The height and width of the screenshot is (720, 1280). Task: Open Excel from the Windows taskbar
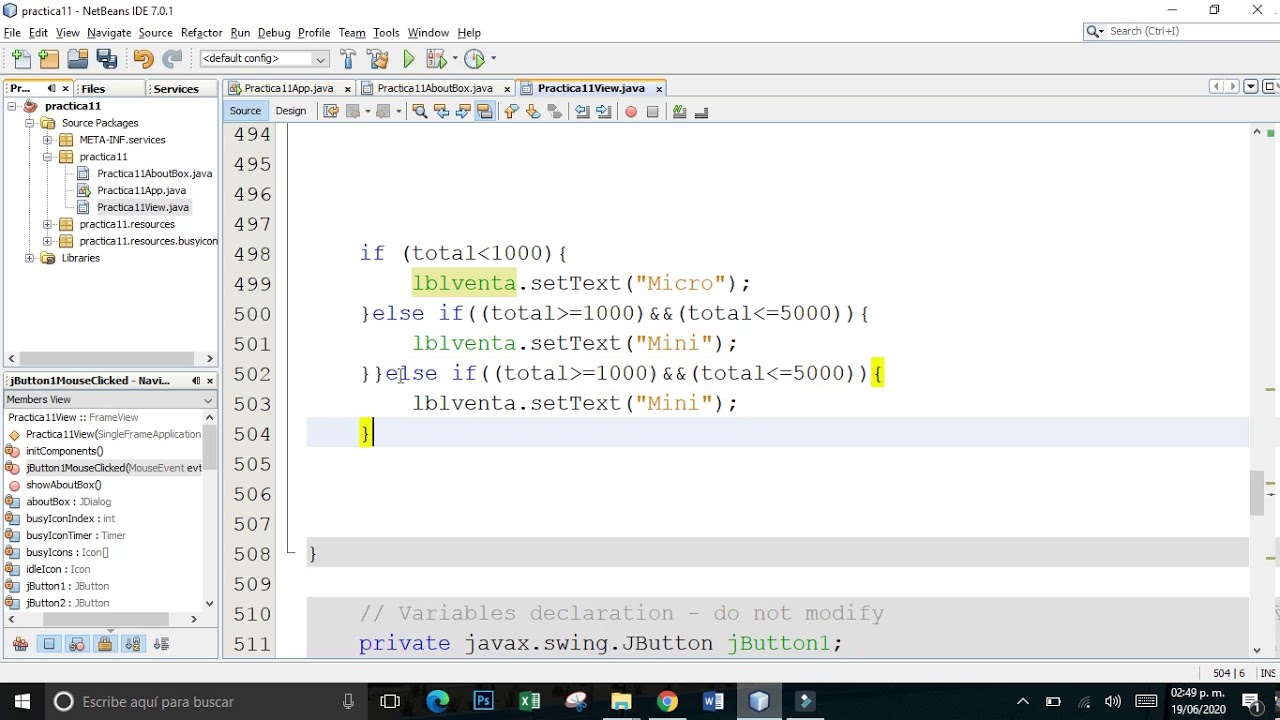tap(530, 701)
